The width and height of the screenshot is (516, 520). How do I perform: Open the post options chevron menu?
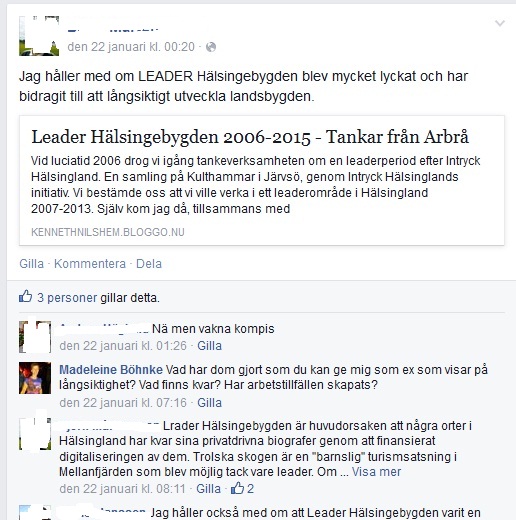pos(500,23)
